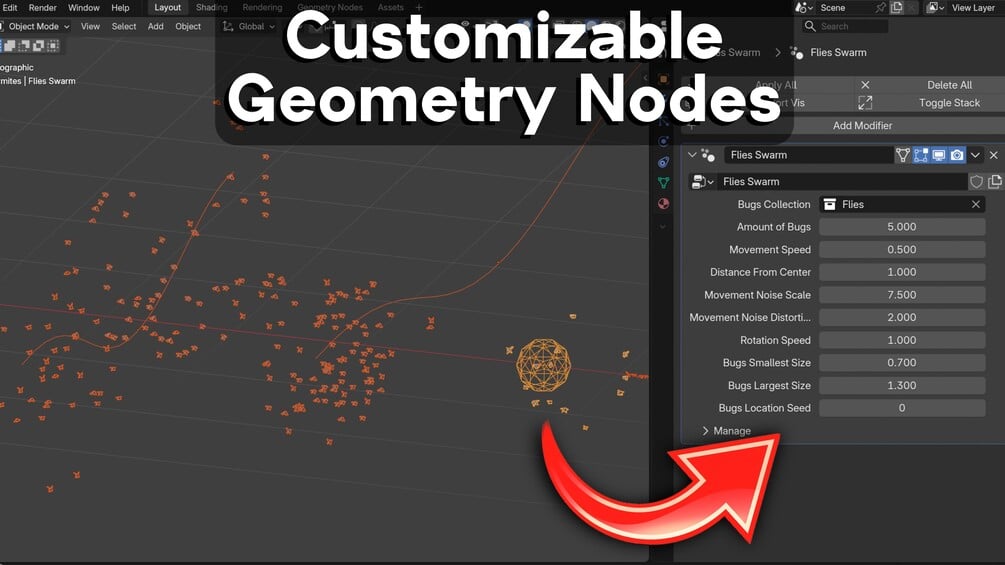The image size is (1005, 565).
Task: Click the Bugs Smallest Size value field
Action: (x=902, y=363)
